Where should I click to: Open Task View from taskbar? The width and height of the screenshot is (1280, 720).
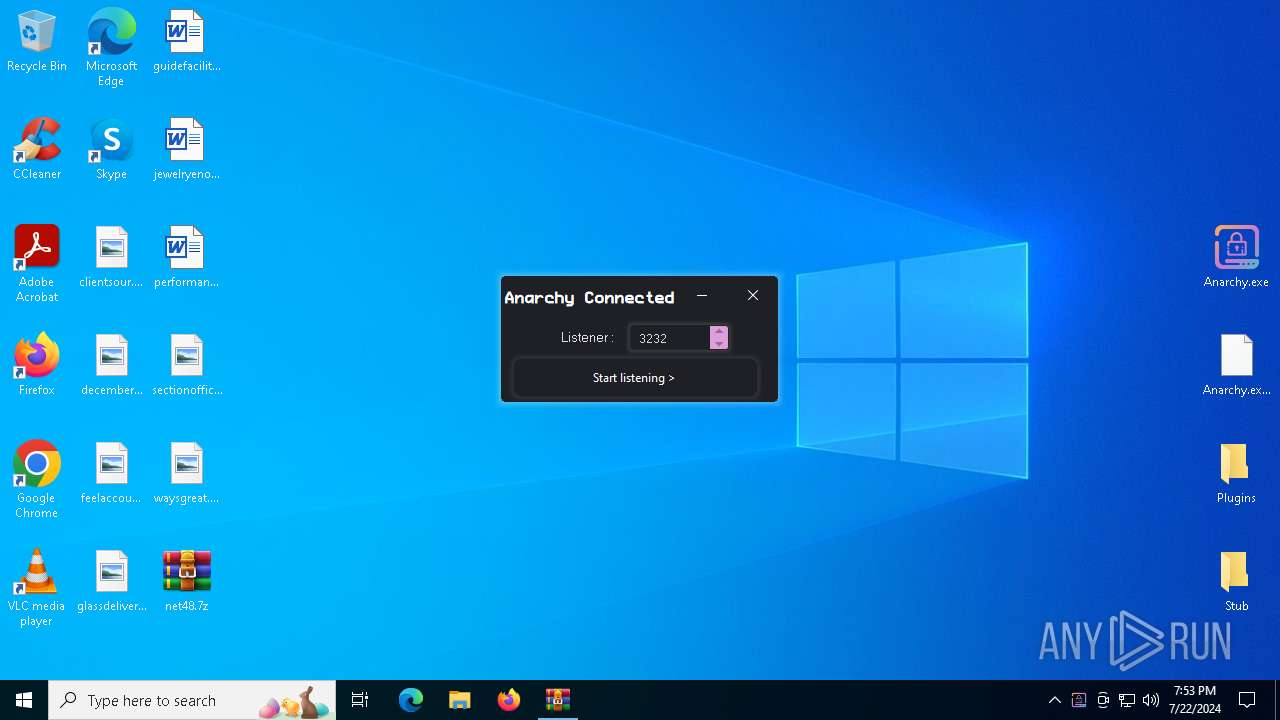pos(360,700)
